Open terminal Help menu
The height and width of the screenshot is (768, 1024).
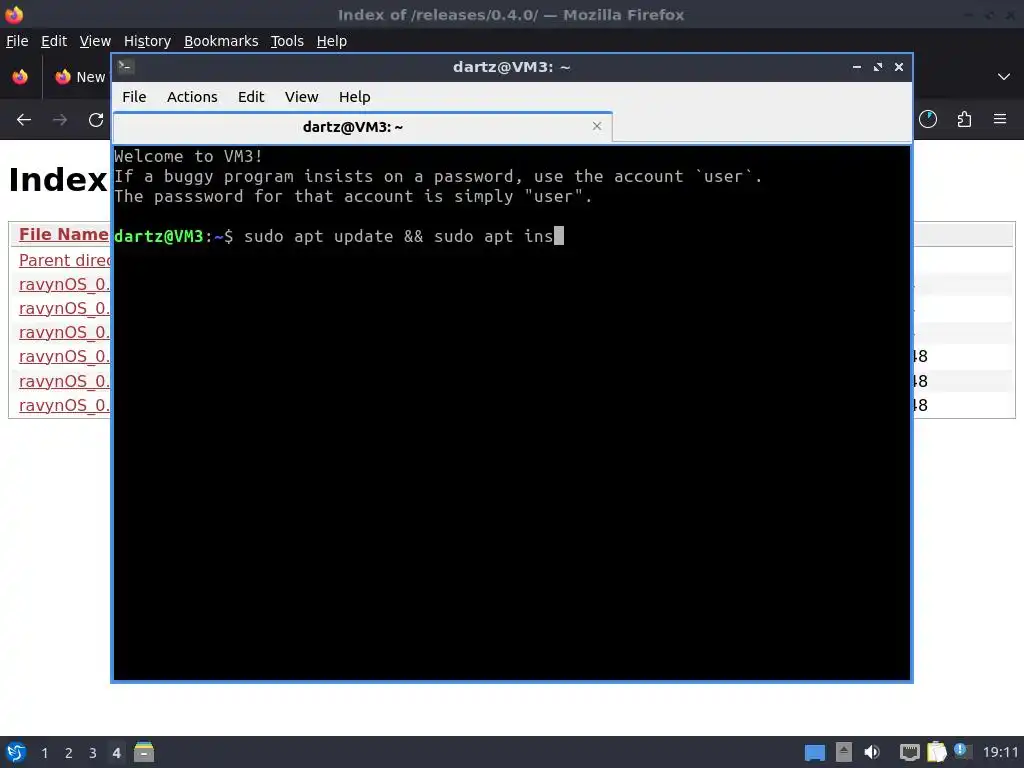[x=355, y=97]
